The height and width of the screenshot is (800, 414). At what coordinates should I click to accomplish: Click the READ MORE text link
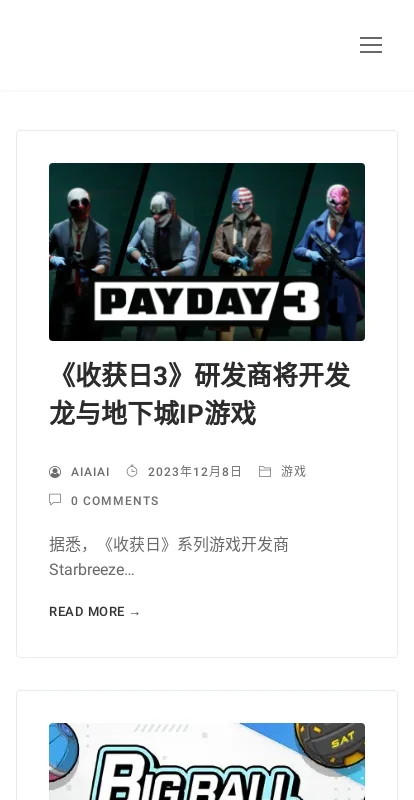87,612
